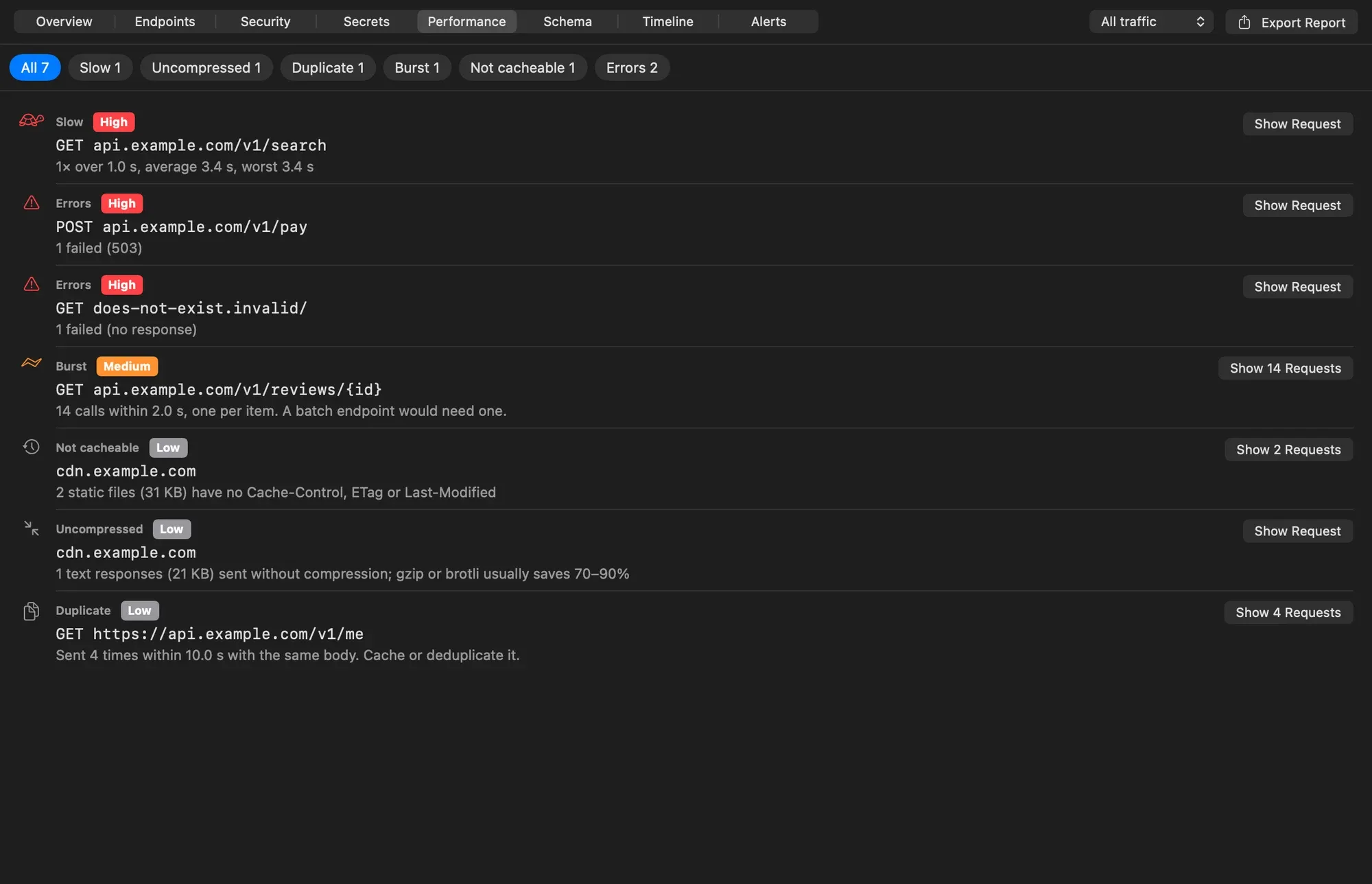Filter by Not cacheable 1 chip
This screenshot has width=1372, height=884.
click(523, 67)
